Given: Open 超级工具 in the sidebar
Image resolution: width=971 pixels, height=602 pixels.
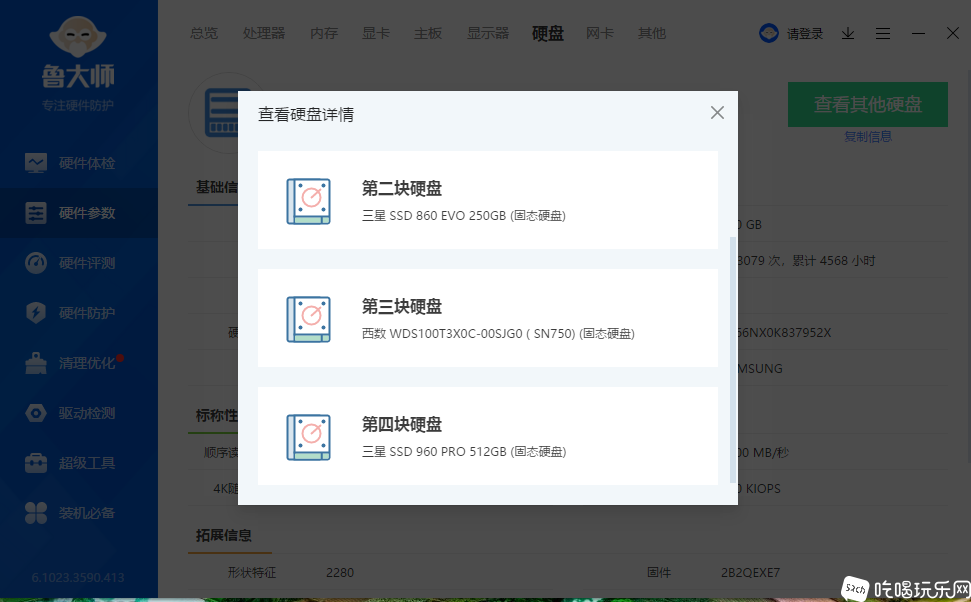Looking at the screenshot, I should tap(79, 463).
